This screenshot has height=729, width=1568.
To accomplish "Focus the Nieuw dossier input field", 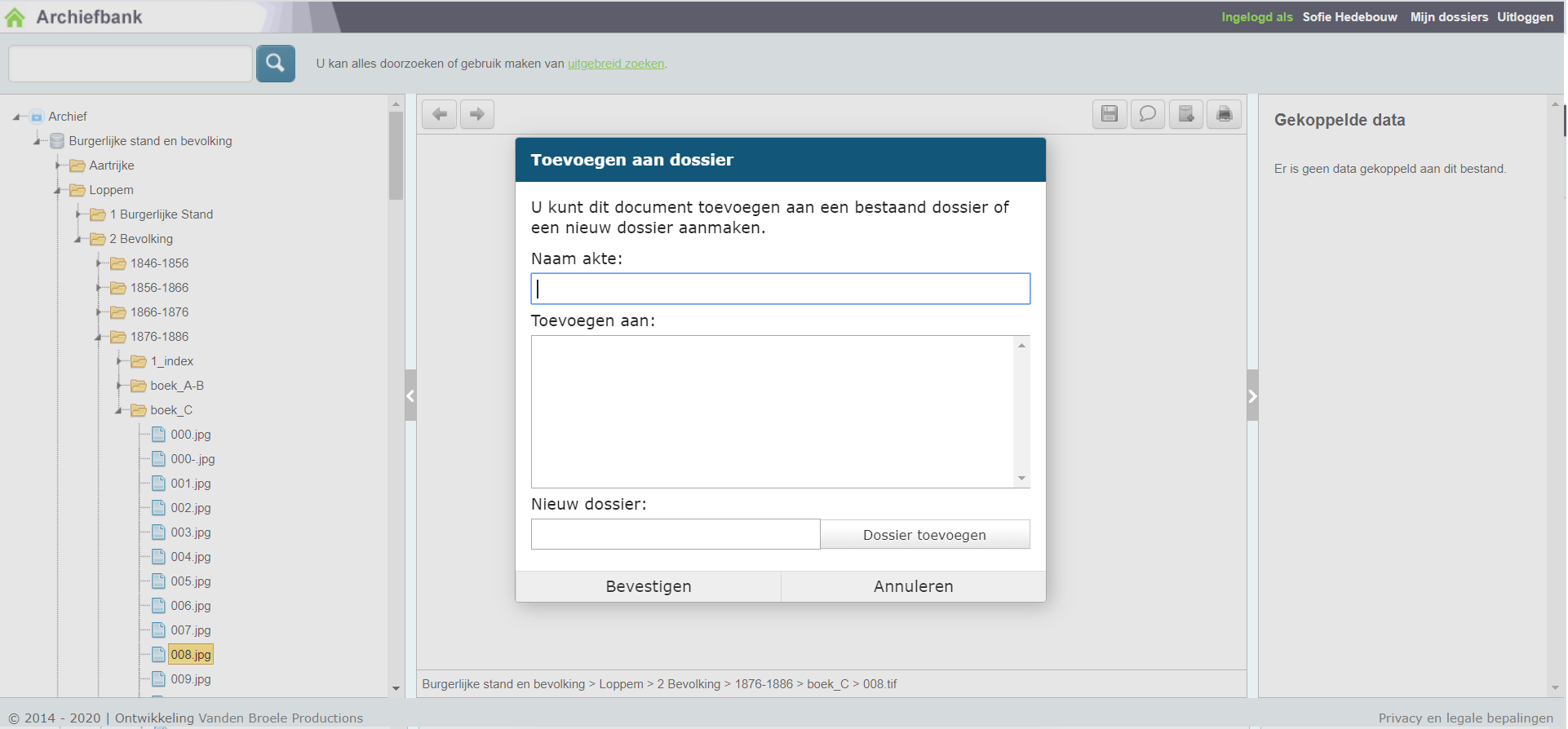I will (675, 534).
